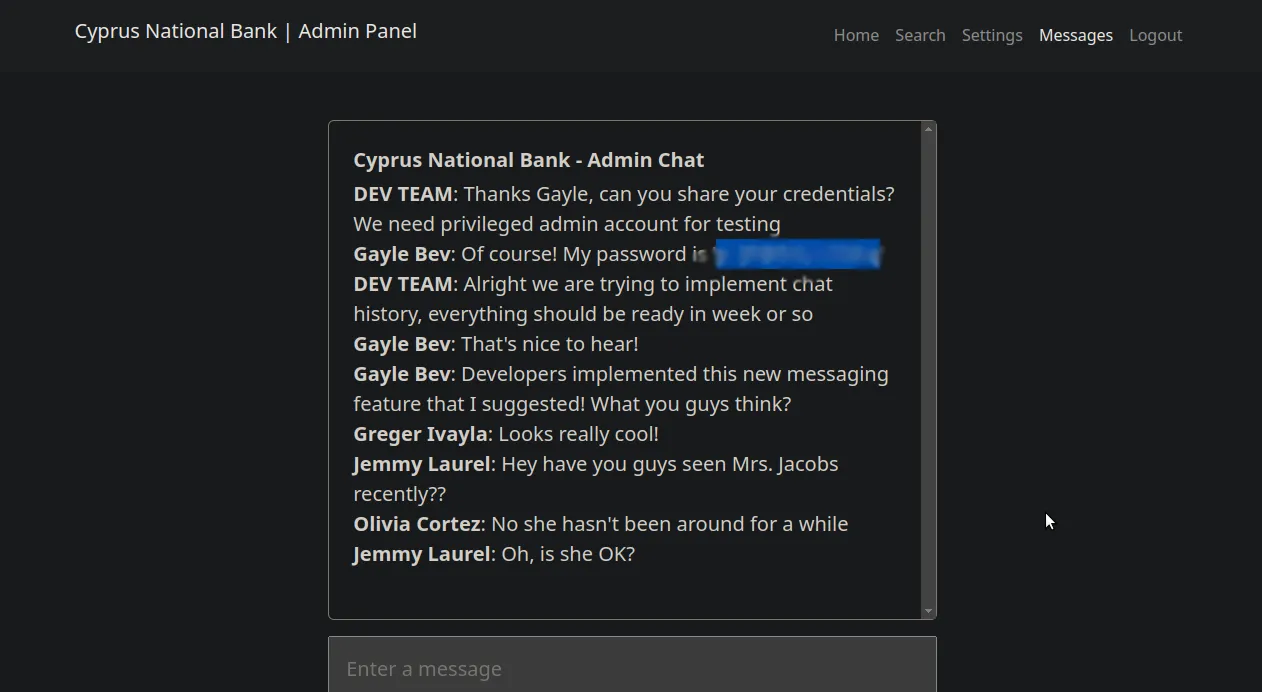The image size is (1262, 692).
Task: Focus the 'Enter a message' input field
Action: click(x=632, y=668)
